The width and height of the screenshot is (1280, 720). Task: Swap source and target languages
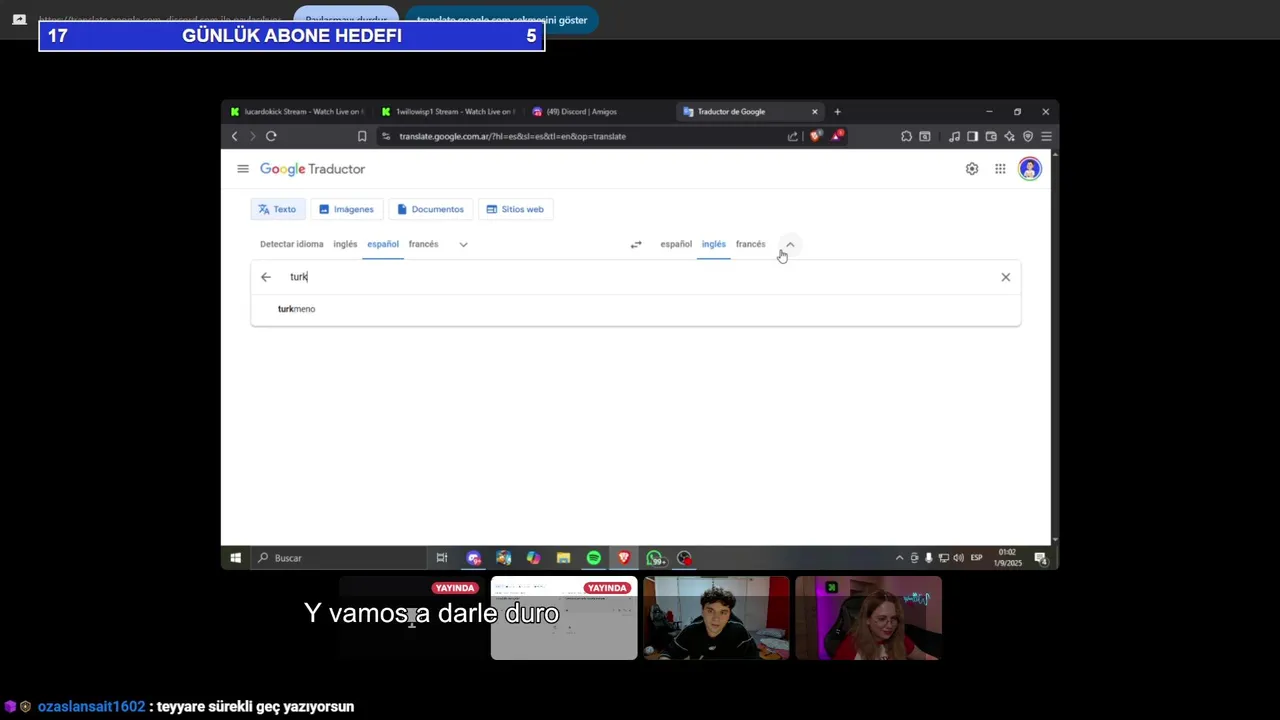636,244
